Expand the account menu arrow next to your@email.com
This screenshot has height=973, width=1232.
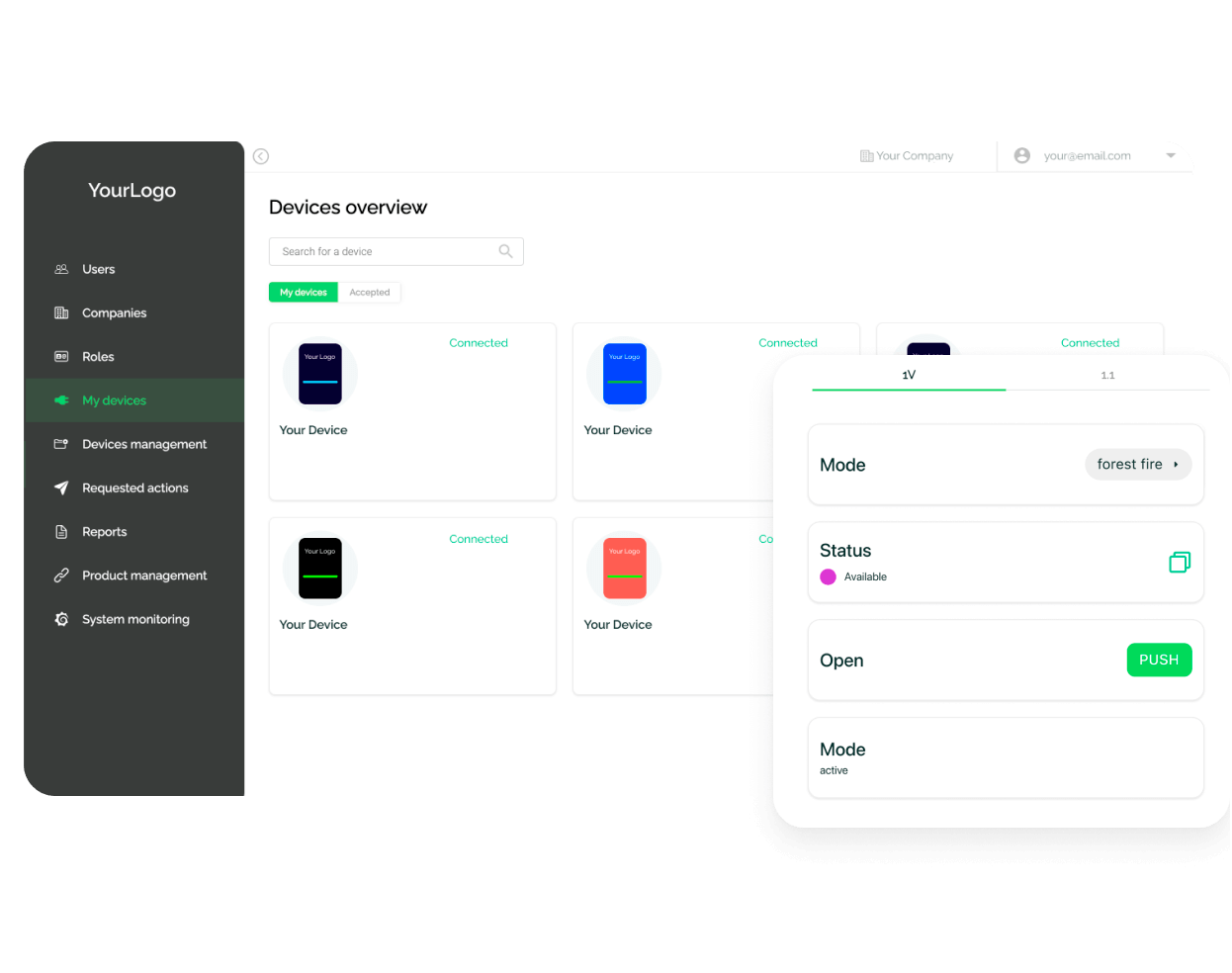coord(1171,155)
